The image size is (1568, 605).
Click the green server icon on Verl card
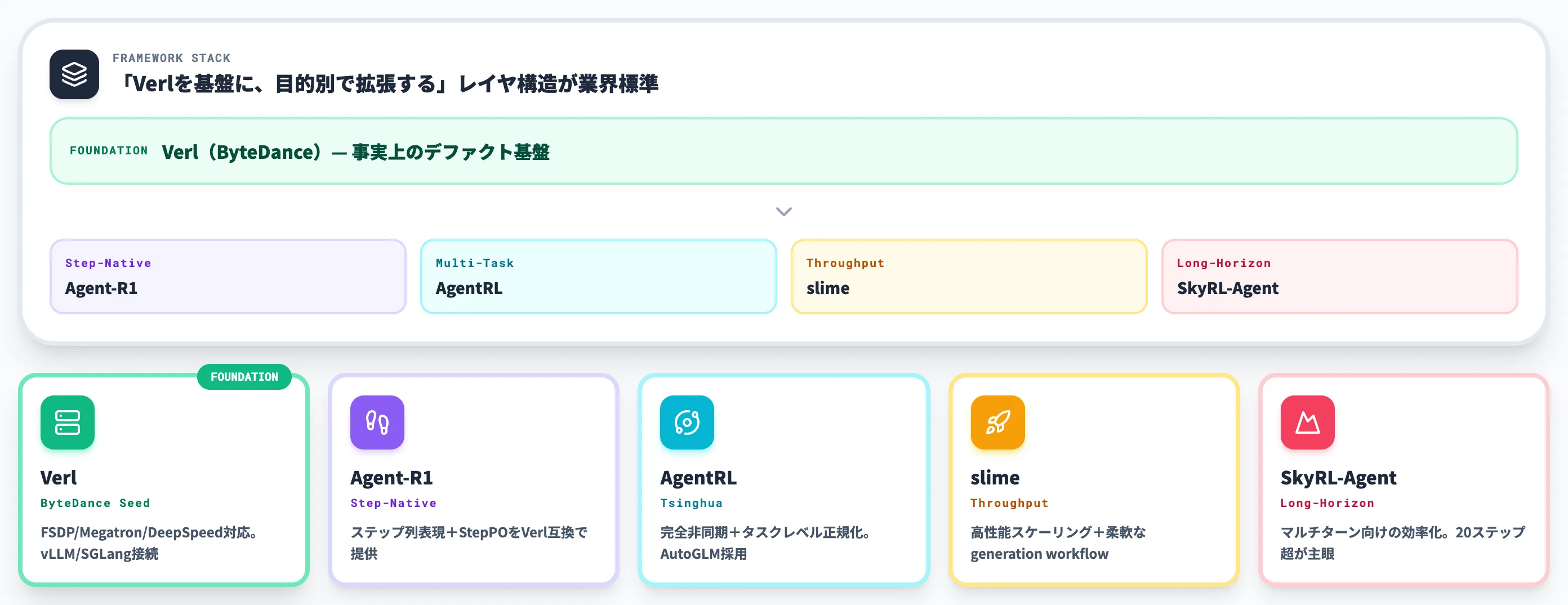tap(68, 422)
